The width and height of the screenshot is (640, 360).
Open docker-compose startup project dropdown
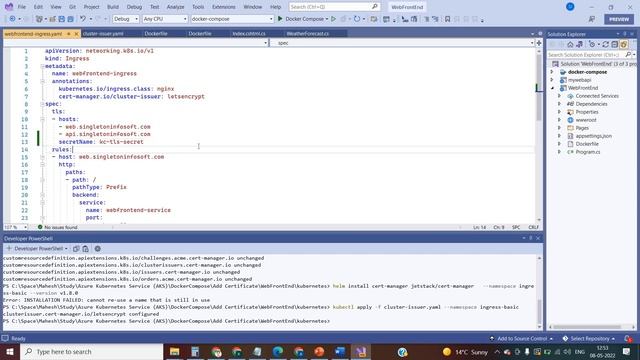coord(232,19)
